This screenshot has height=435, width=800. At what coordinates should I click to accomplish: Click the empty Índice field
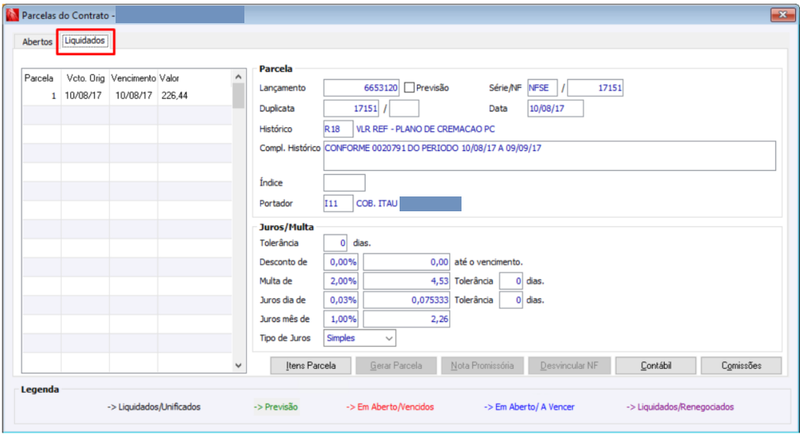point(344,183)
